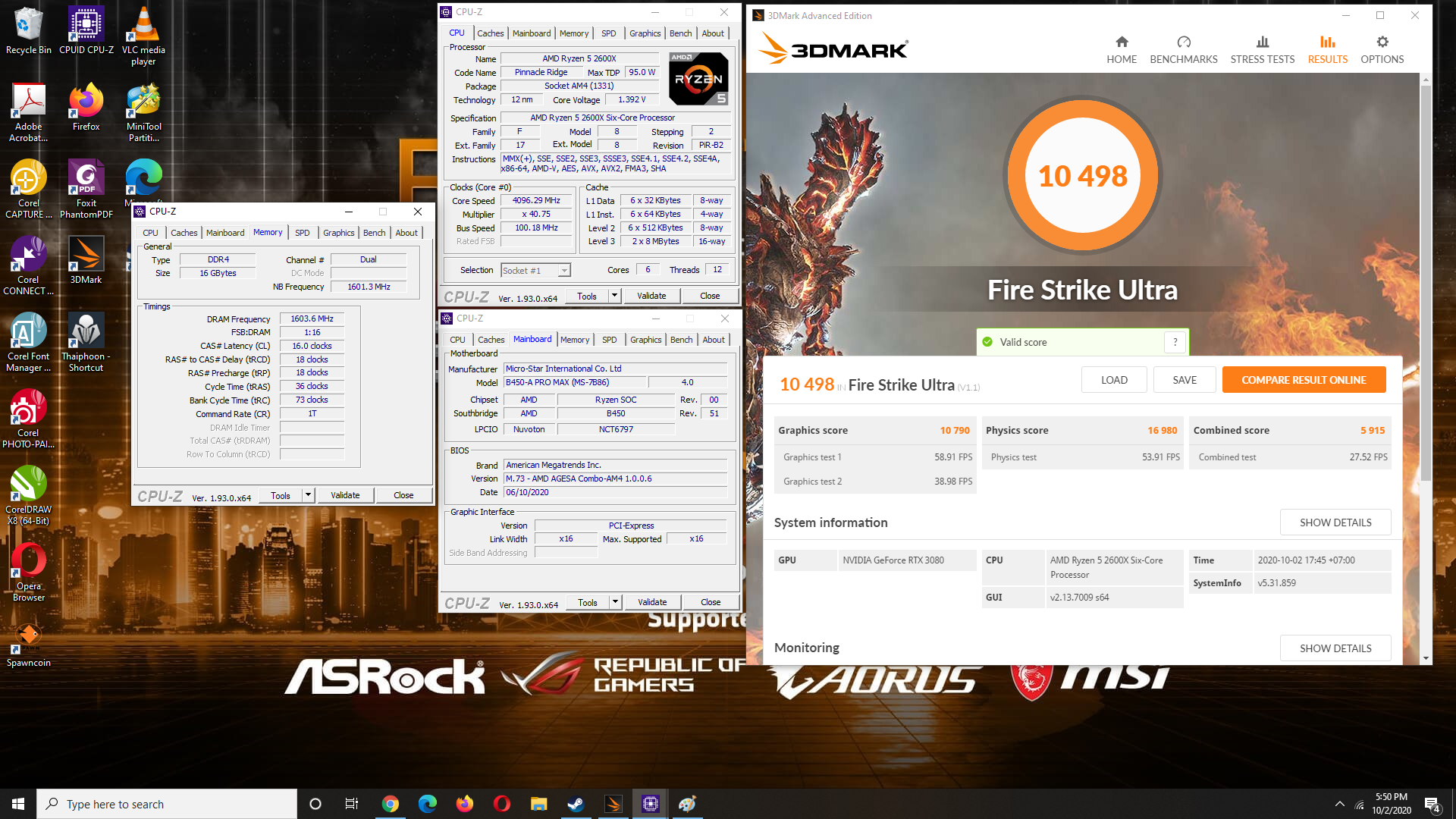Screen dimensions: 1456x819
Task: Click Validate in top CPU-Z window
Action: coord(651,296)
